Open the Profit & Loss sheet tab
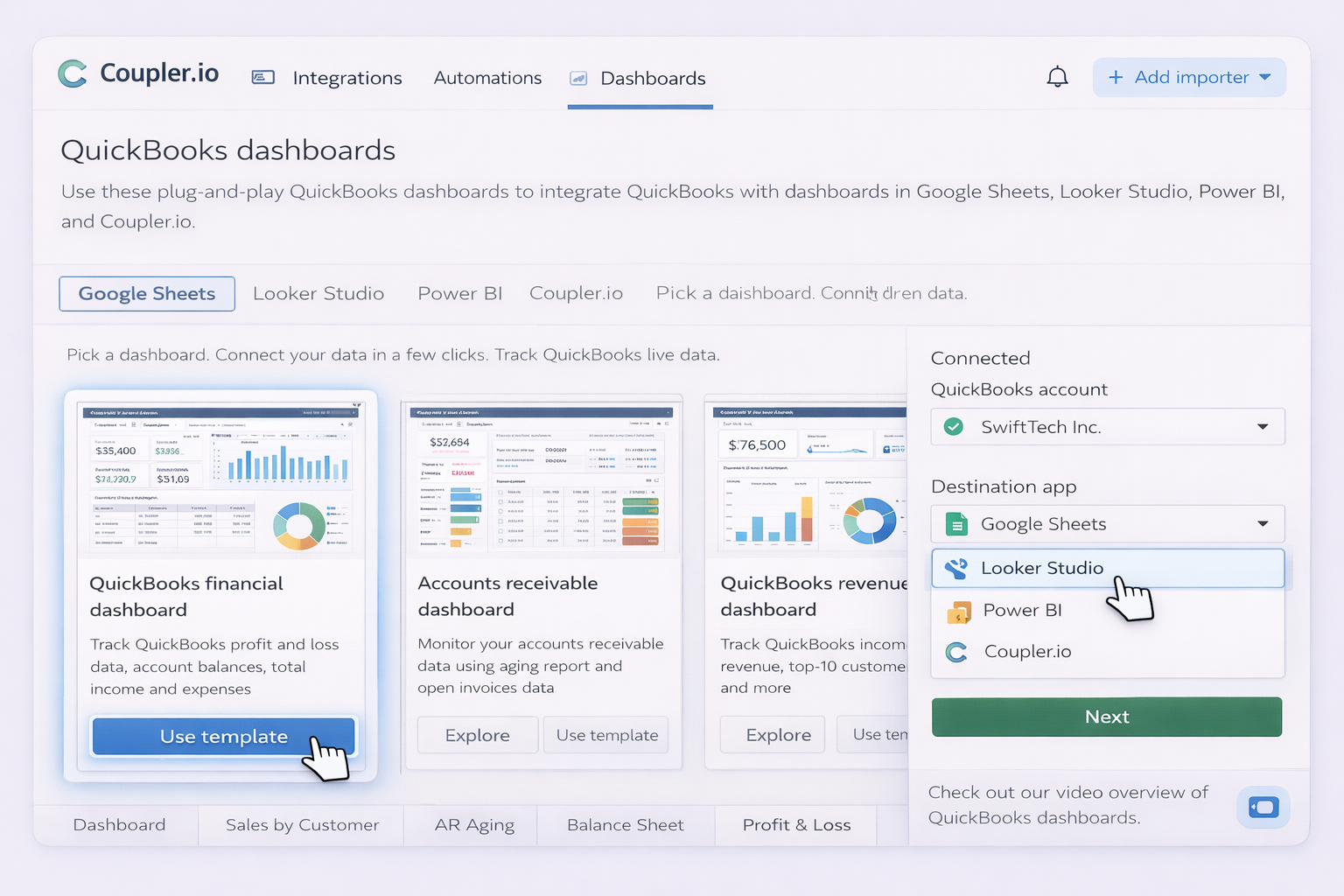This screenshot has height=896, width=1344. [x=796, y=825]
